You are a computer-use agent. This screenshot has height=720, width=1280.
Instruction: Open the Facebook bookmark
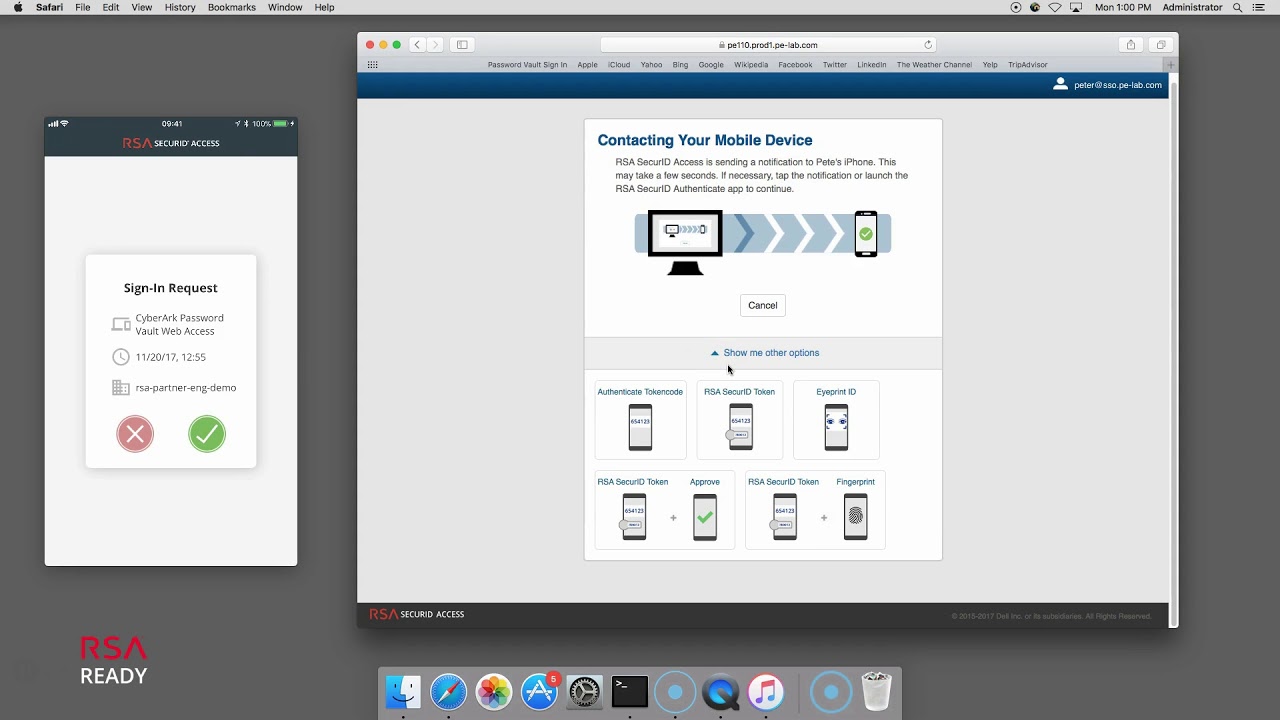[795, 65]
